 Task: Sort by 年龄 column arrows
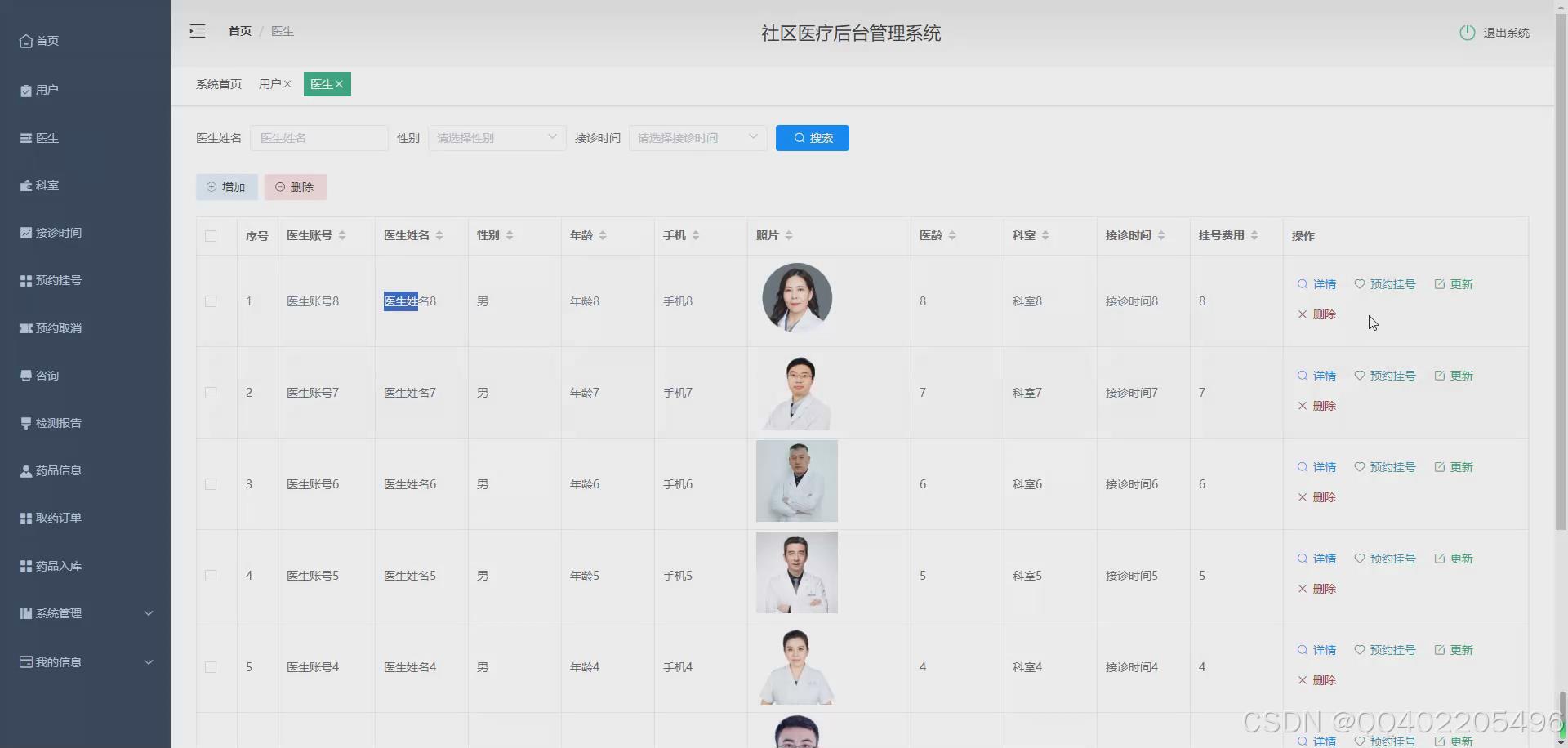(x=603, y=235)
